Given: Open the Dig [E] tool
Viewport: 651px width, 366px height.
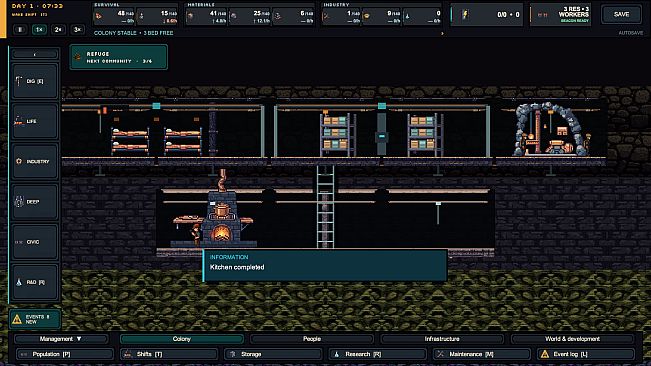Looking at the screenshot, I should [x=35, y=81].
